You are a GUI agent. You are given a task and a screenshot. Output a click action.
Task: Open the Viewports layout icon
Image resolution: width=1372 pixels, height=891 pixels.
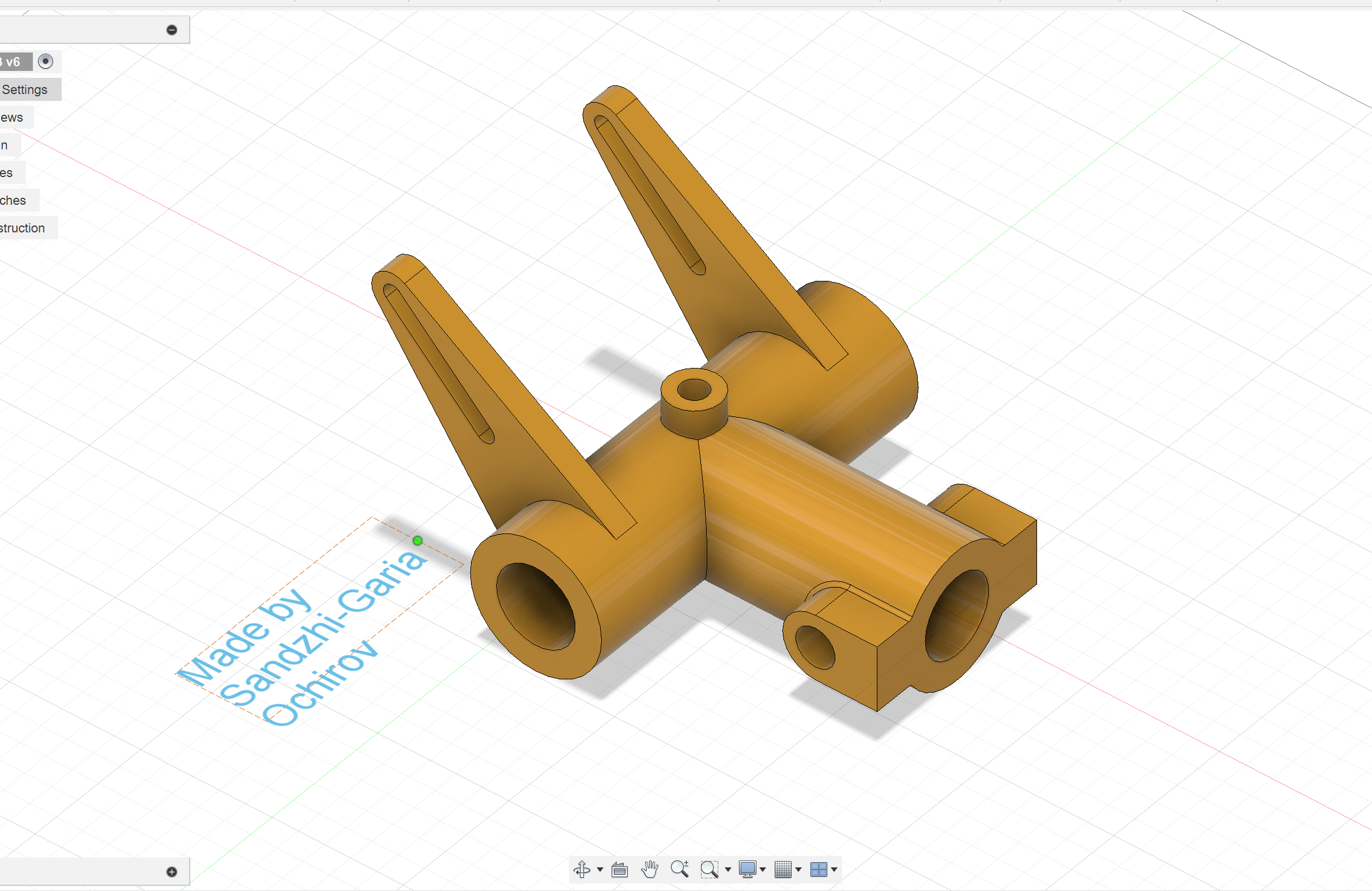(x=819, y=869)
